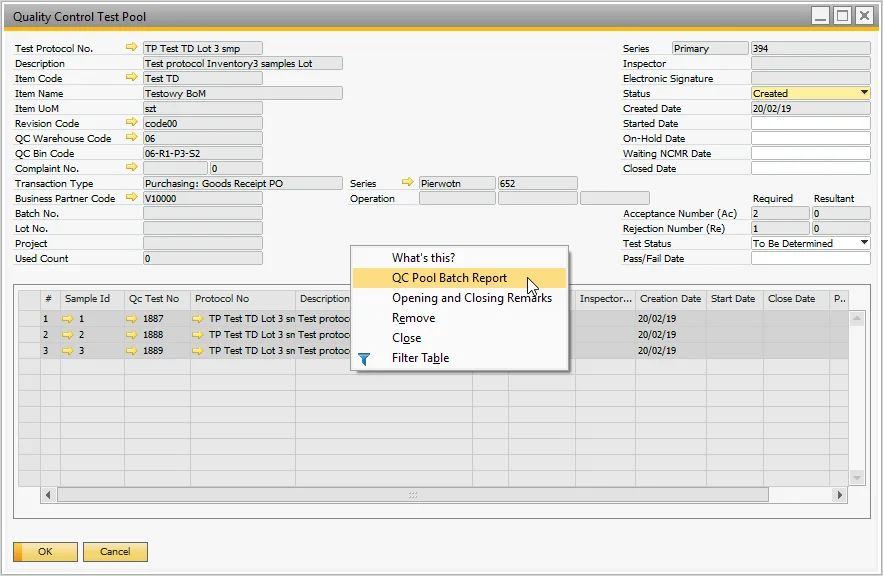Screen dimensions: 883x576
Task: Click table horizontal scrollbar right arrow
Action: (840, 495)
